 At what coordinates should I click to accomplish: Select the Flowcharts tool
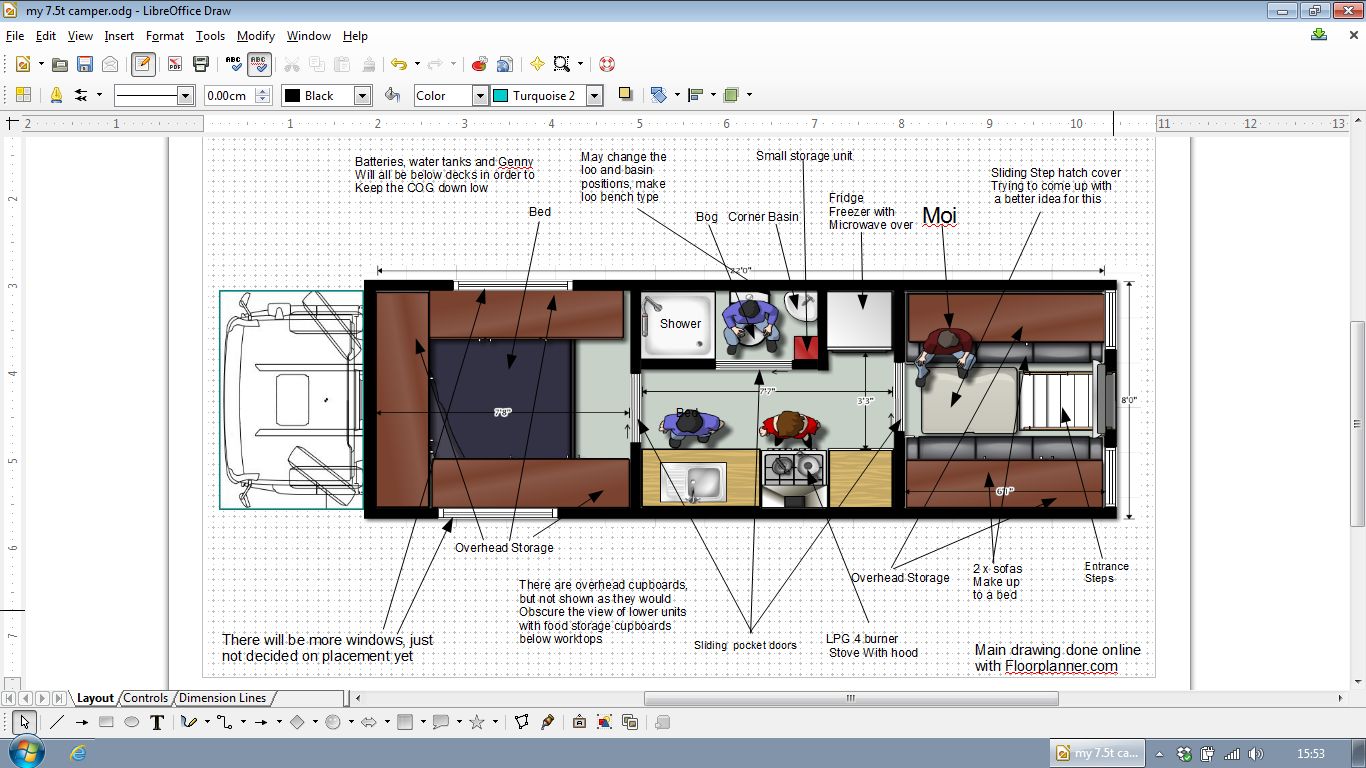coord(405,722)
